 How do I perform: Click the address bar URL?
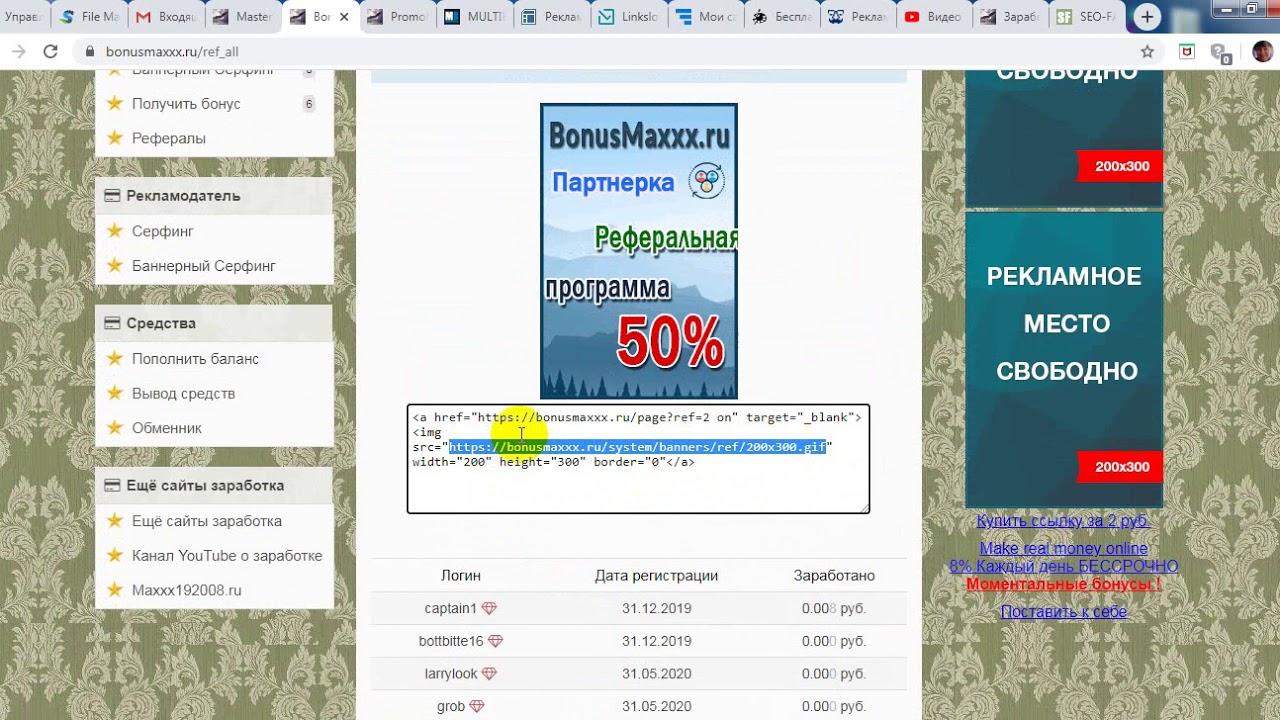click(172, 52)
